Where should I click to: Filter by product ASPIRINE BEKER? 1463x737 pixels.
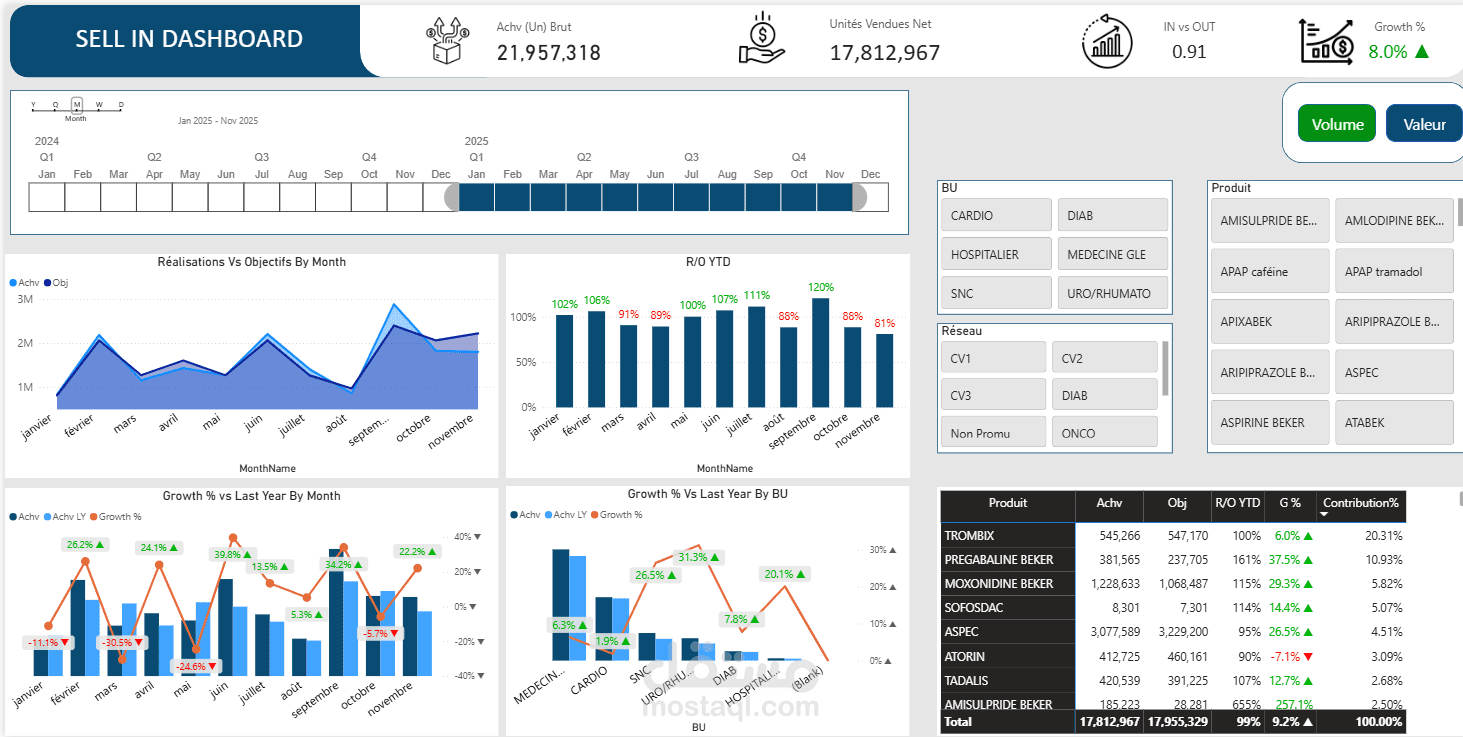coord(1270,422)
